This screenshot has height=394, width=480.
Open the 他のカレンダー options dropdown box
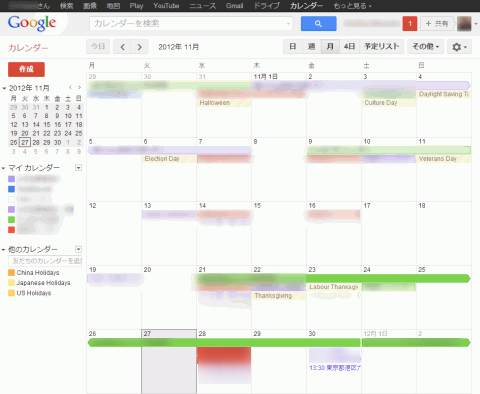(x=78, y=249)
